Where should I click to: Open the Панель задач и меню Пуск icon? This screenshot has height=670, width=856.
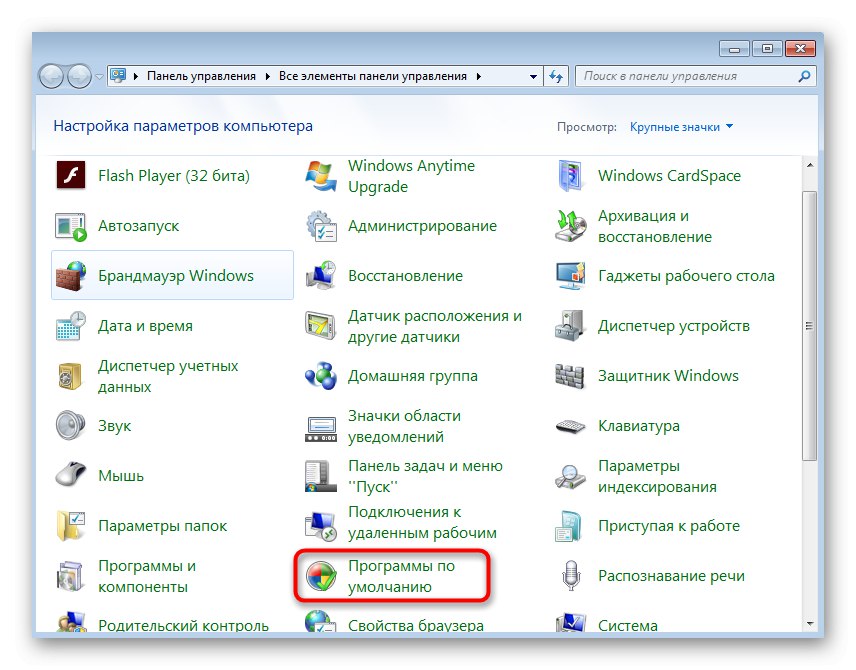[x=321, y=476]
